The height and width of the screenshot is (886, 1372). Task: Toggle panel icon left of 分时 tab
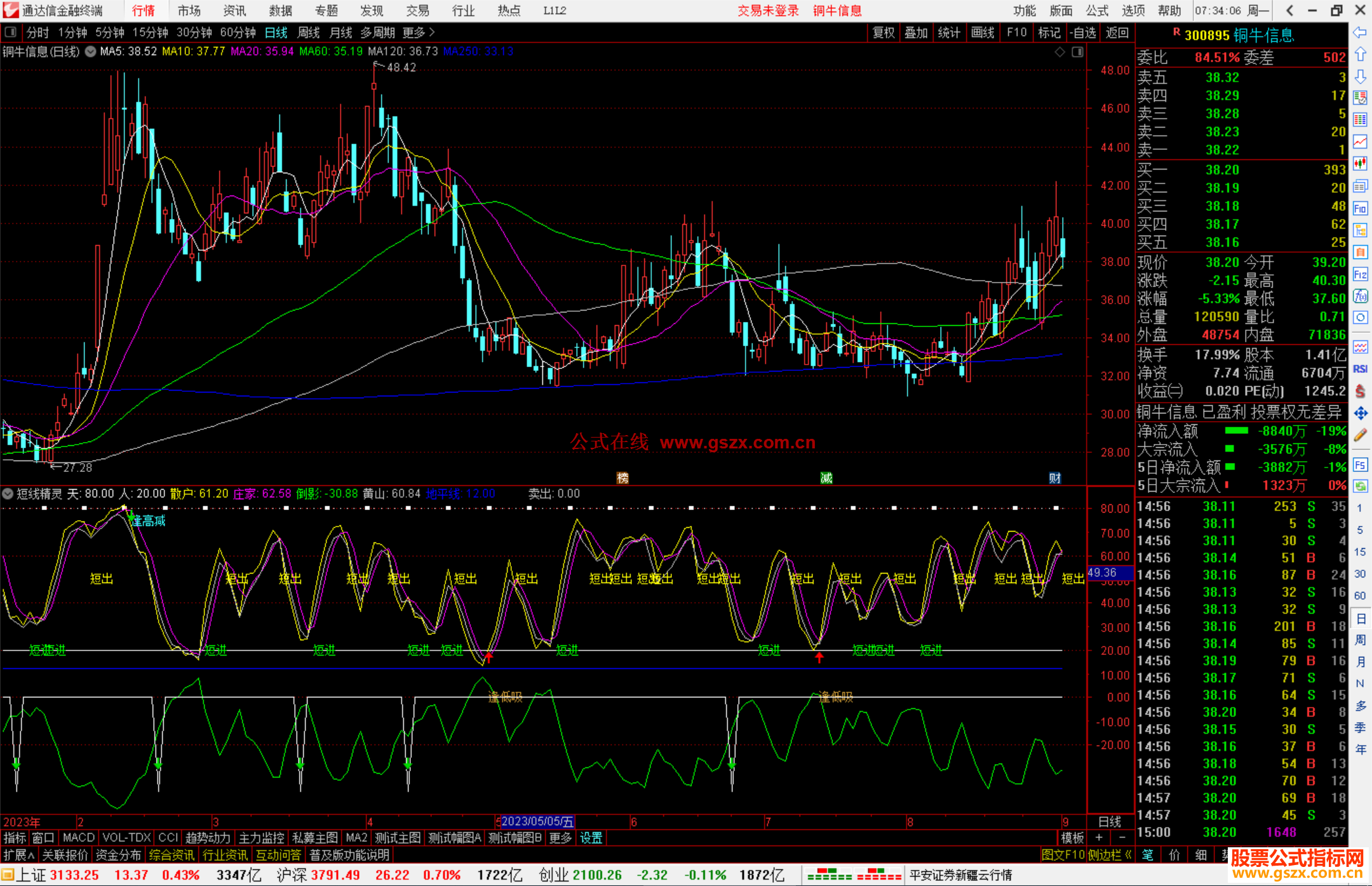[10, 32]
